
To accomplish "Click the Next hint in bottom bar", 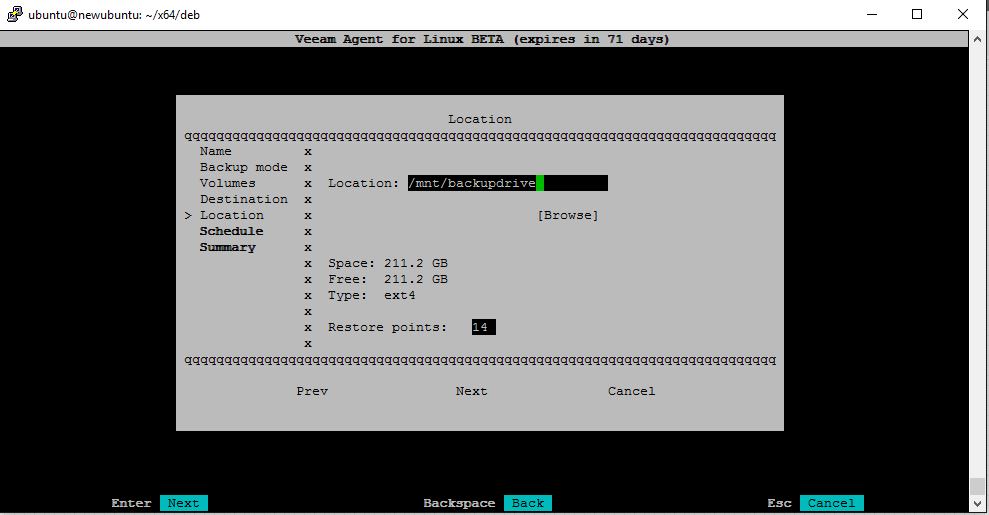I will (x=184, y=503).
